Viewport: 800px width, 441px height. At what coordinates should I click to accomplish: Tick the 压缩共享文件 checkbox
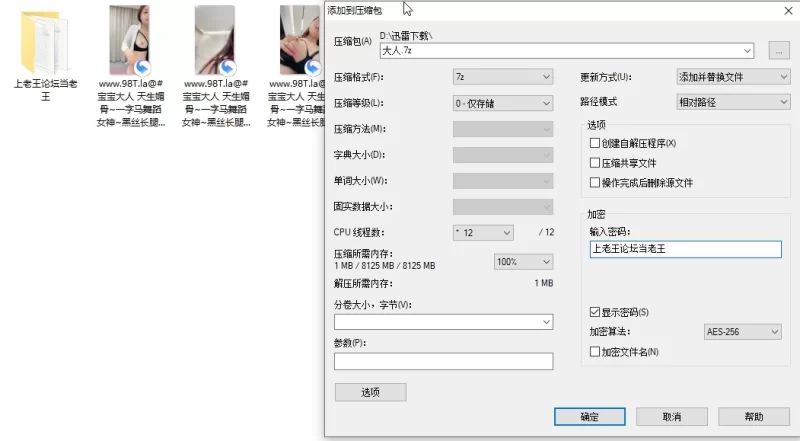click(596, 163)
